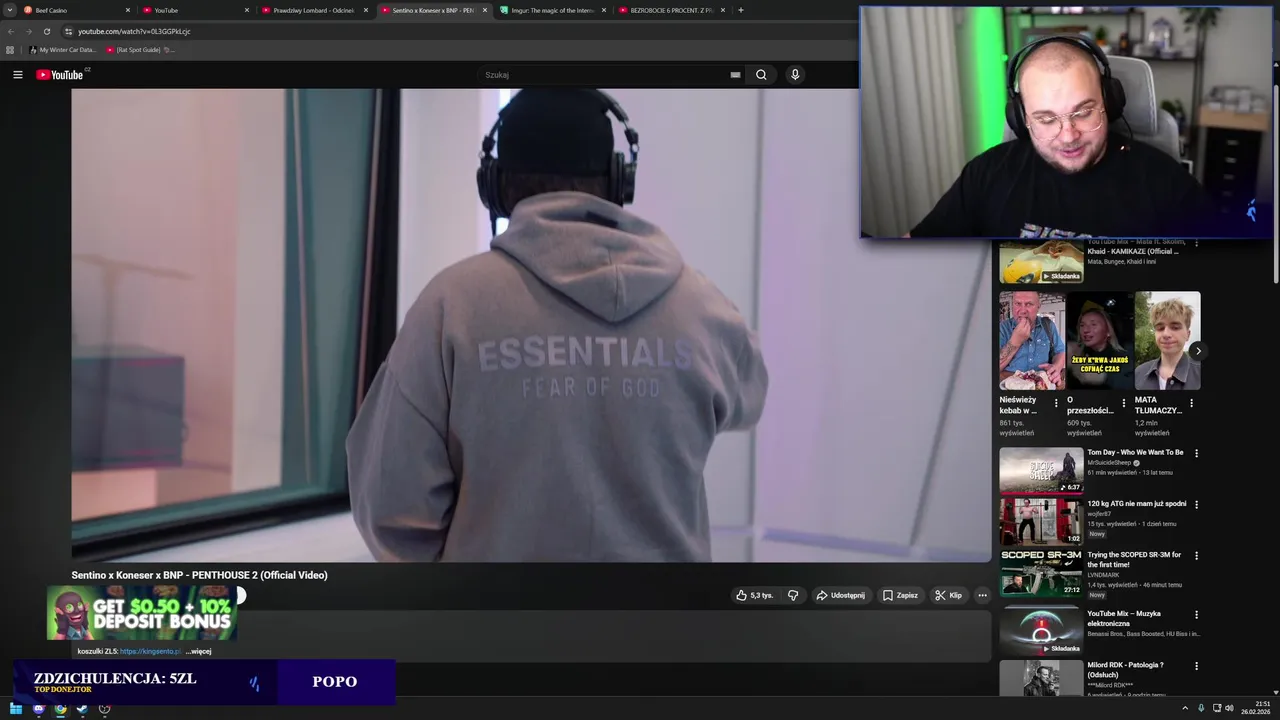Close the Sentino x Koneser x BNP tab

485,10
